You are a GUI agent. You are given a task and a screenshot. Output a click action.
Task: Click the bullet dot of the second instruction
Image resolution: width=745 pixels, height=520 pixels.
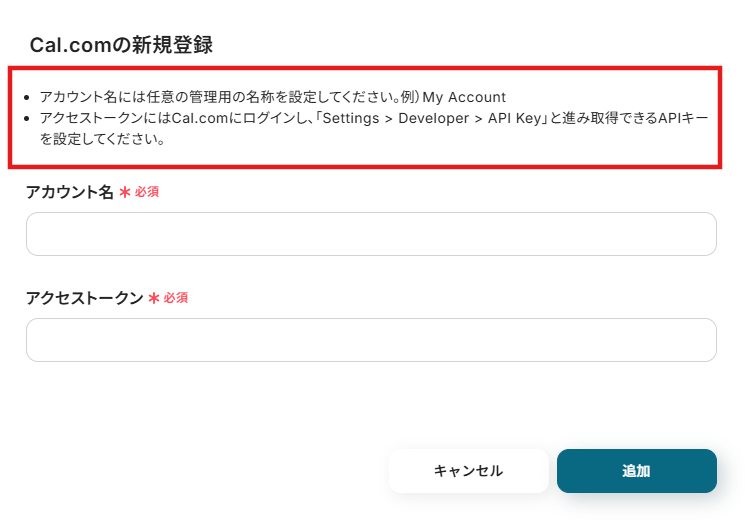(x=28, y=119)
